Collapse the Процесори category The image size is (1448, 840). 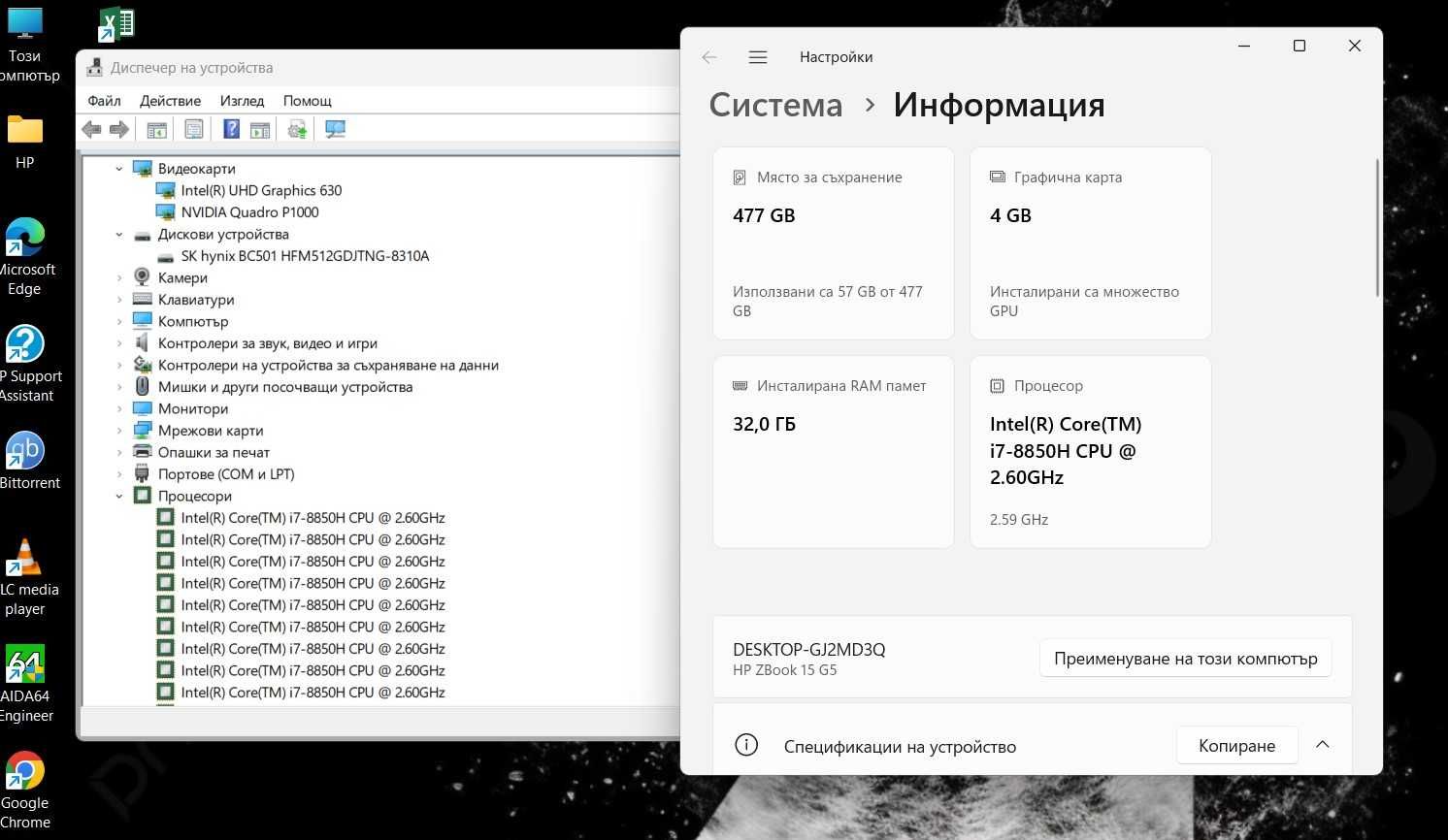click(119, 496)
